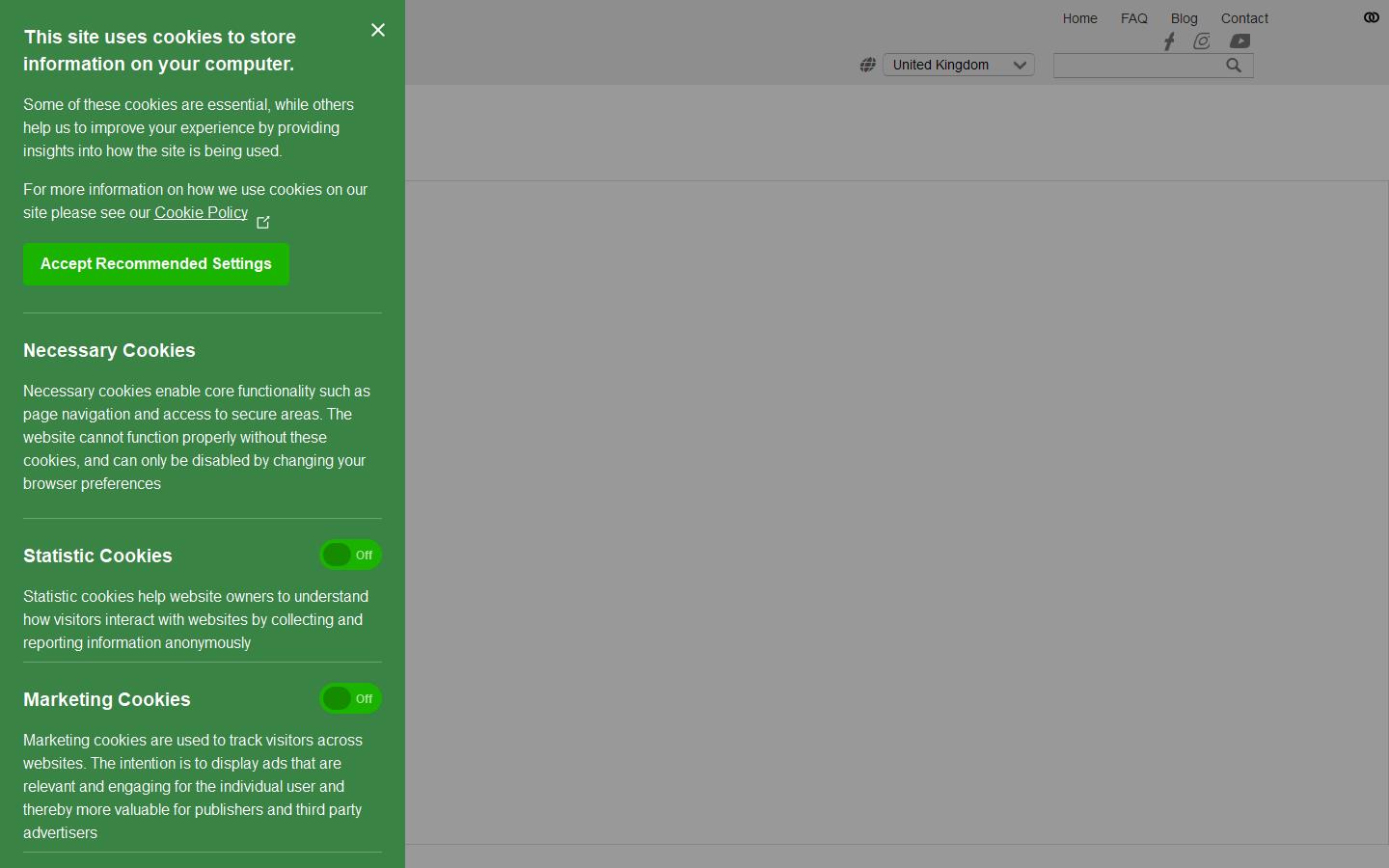Viewport: 1389px width, 868px height.
Task: Click the YouTube icon
Action: (x=1239, y=41)
